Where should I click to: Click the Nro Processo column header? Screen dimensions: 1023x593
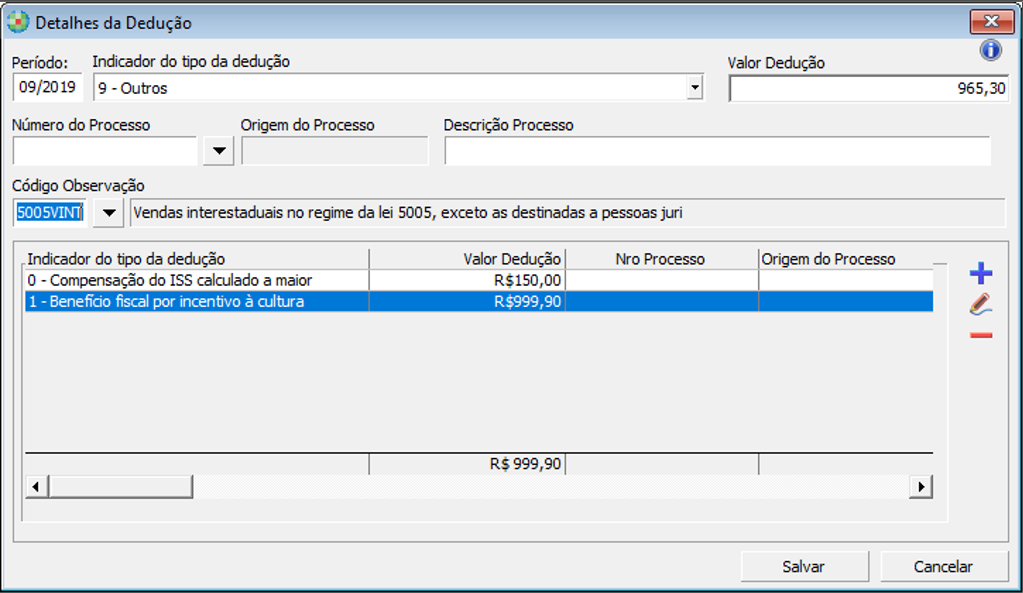(x=660, y=259)
